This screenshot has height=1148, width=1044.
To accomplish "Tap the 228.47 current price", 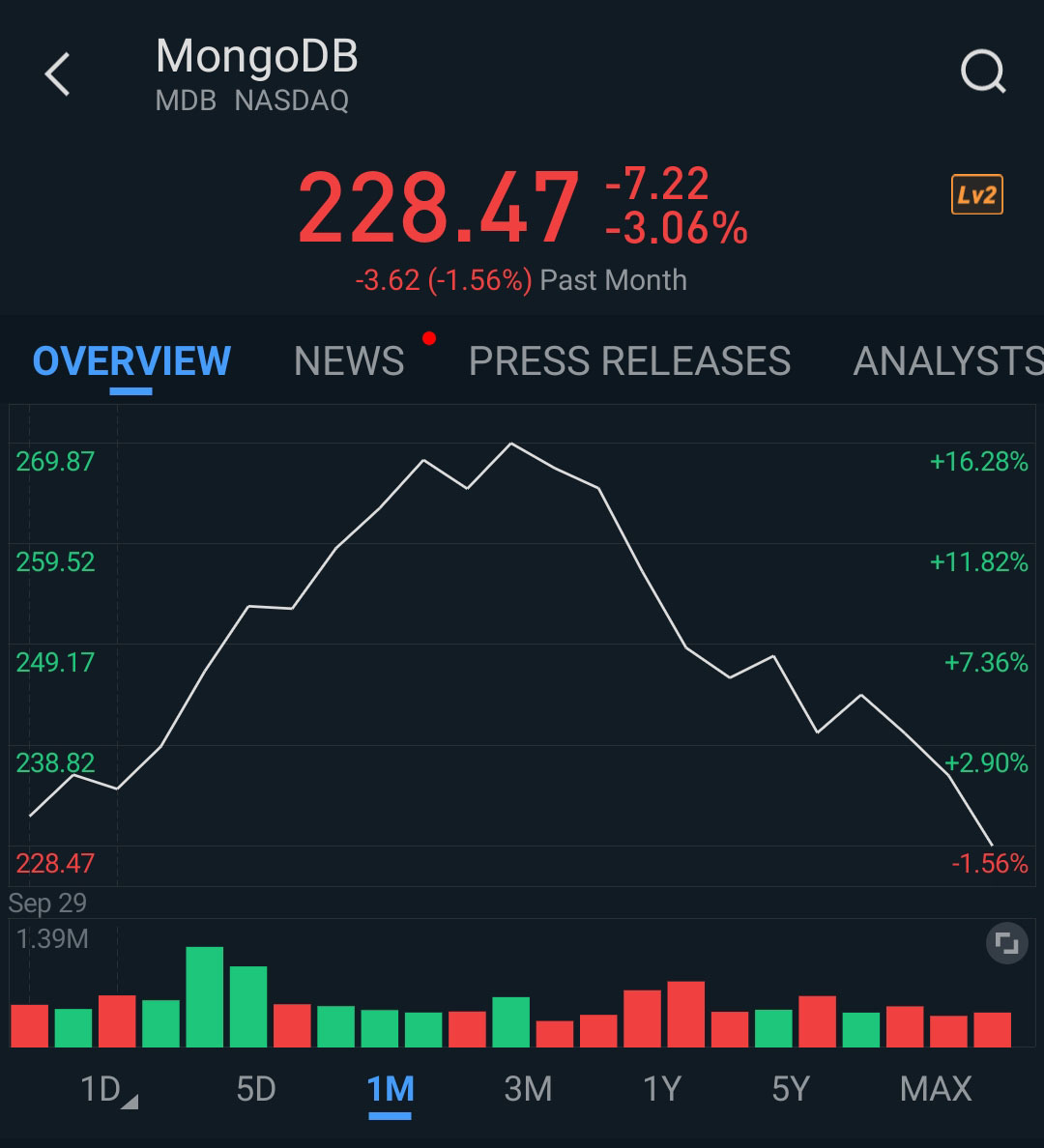I will click(438, 207).
